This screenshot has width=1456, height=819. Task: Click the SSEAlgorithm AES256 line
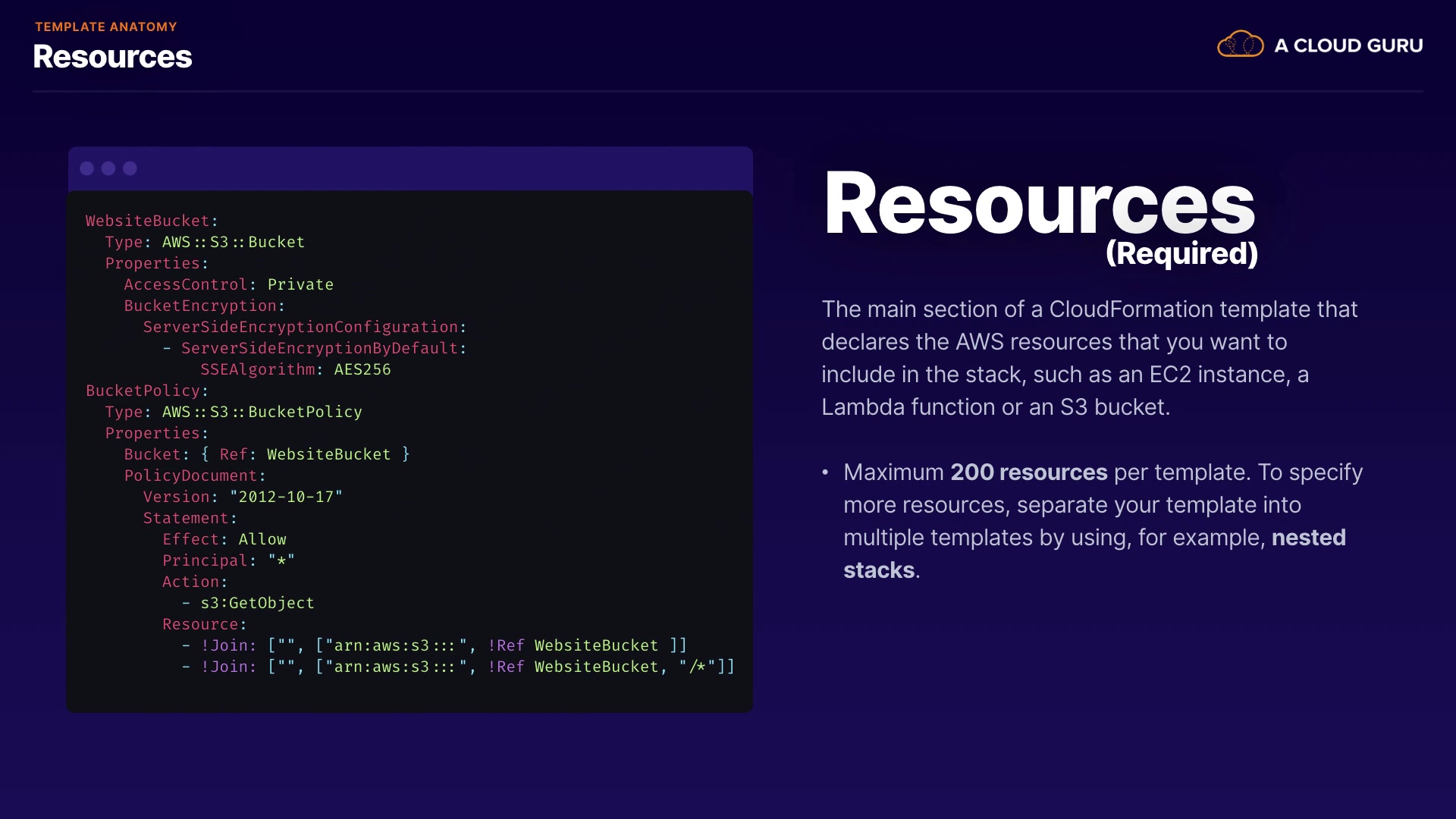point(295,369)
